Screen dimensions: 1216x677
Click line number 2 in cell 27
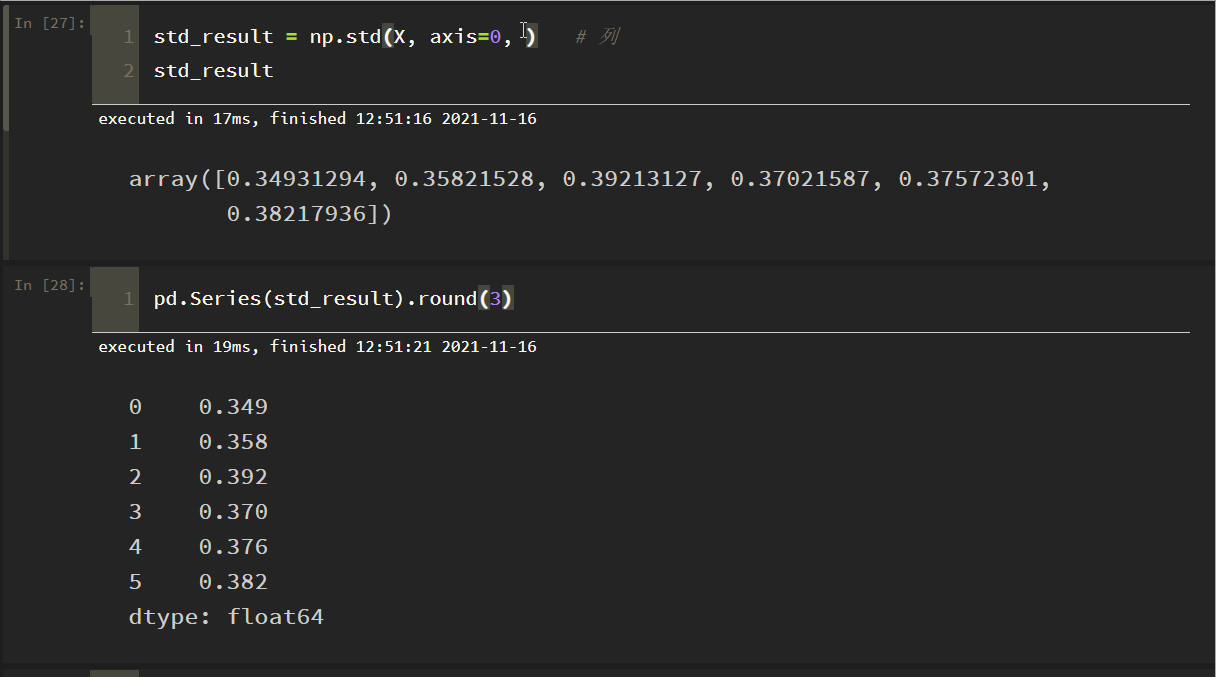pyautogui.click(x=128, y=71)
